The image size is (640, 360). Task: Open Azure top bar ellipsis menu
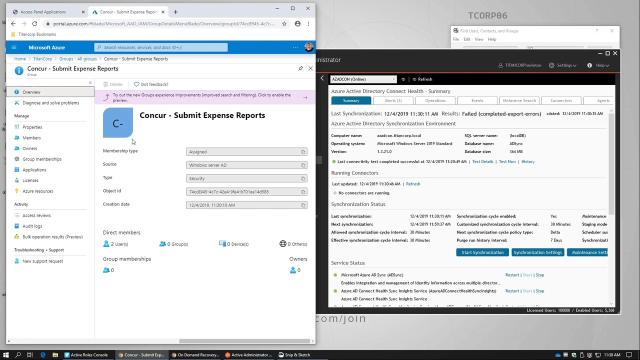(295, 47)
